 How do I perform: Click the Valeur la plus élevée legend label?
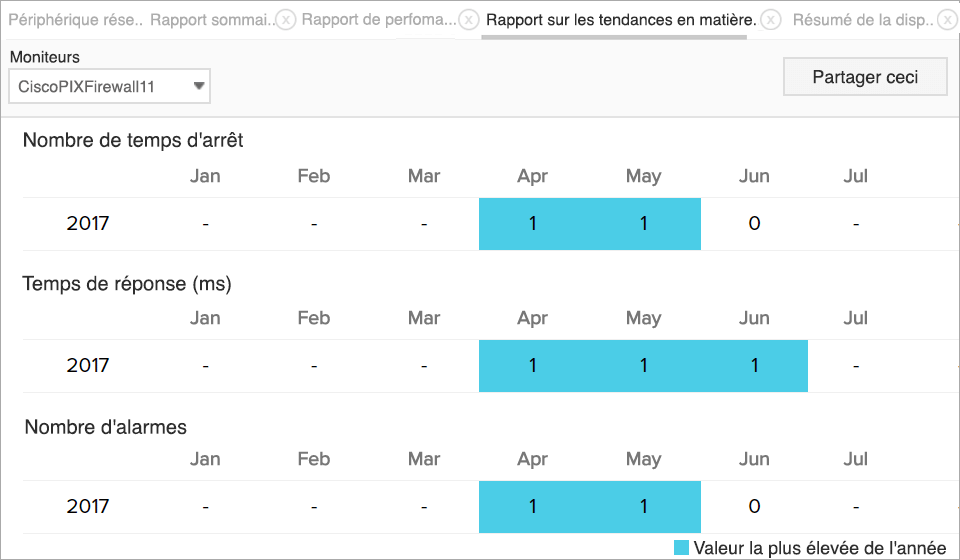click(x=819, y=547)
